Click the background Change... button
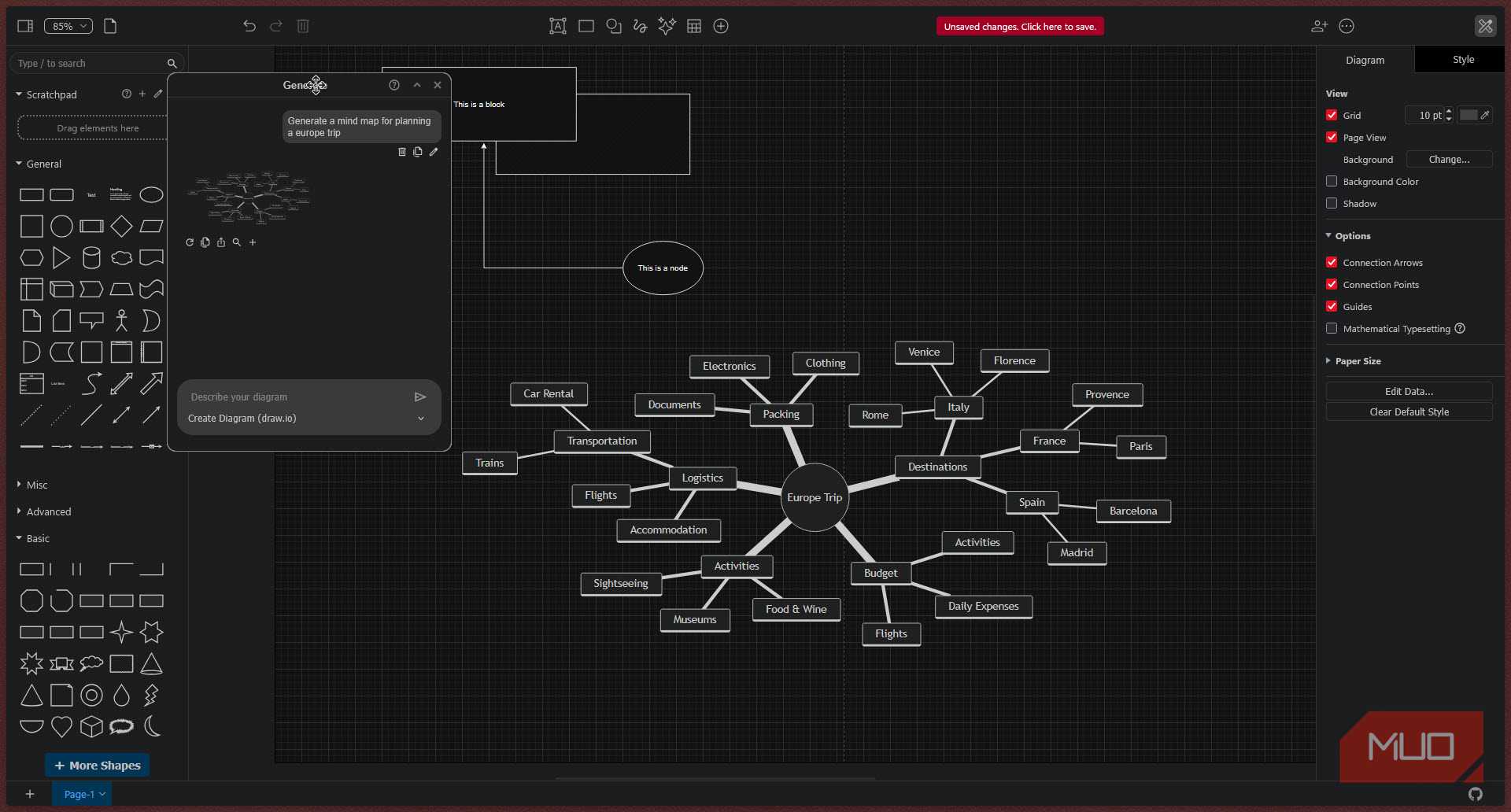The height and width of the screenshot is (812, 1511). point(1449,159)
